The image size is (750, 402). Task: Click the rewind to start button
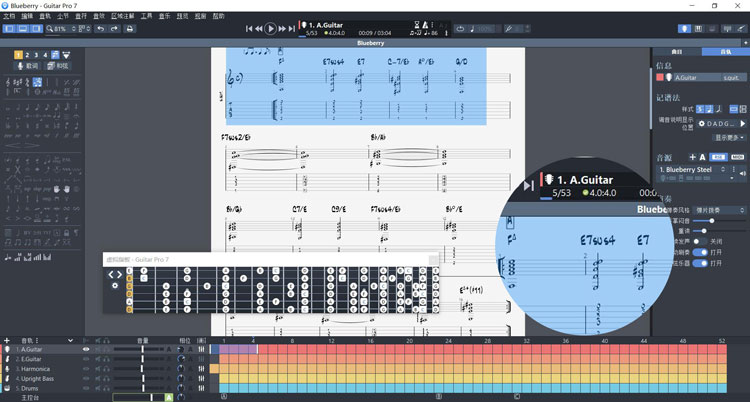click(x=248, y=29)
